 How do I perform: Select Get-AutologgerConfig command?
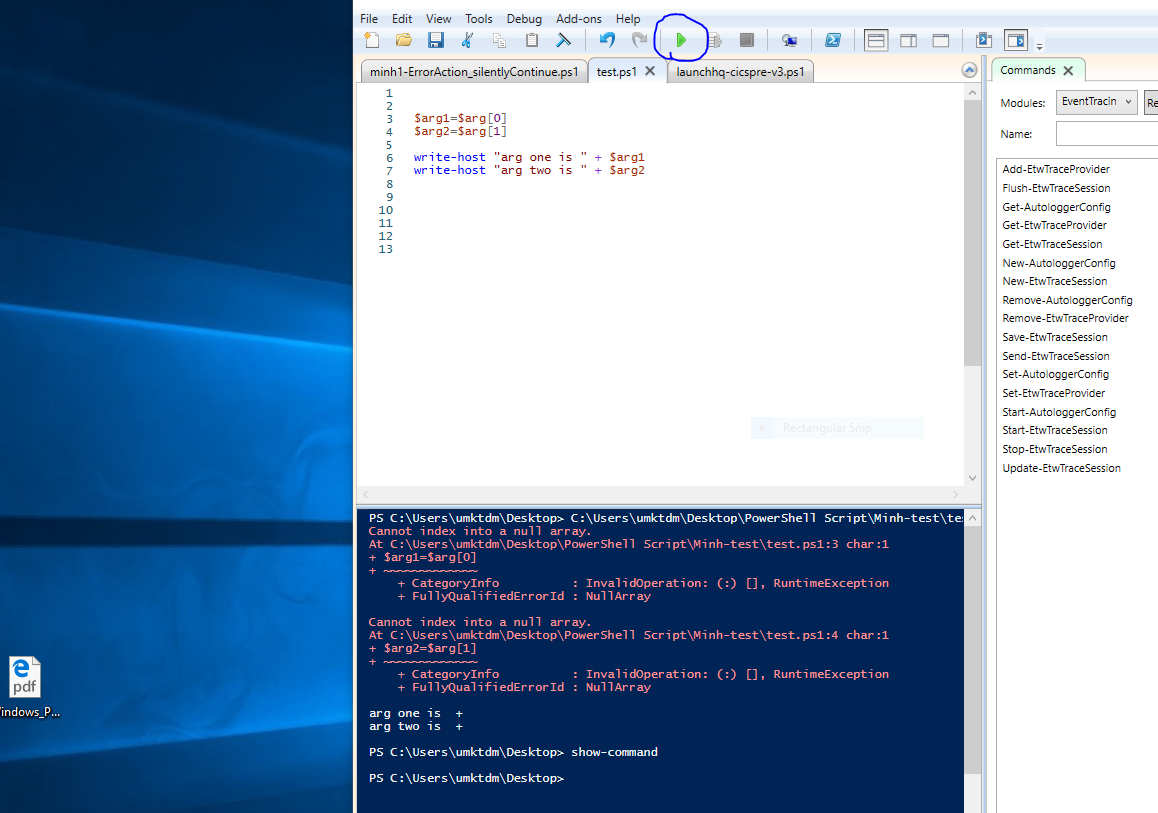click(1056, 207)
